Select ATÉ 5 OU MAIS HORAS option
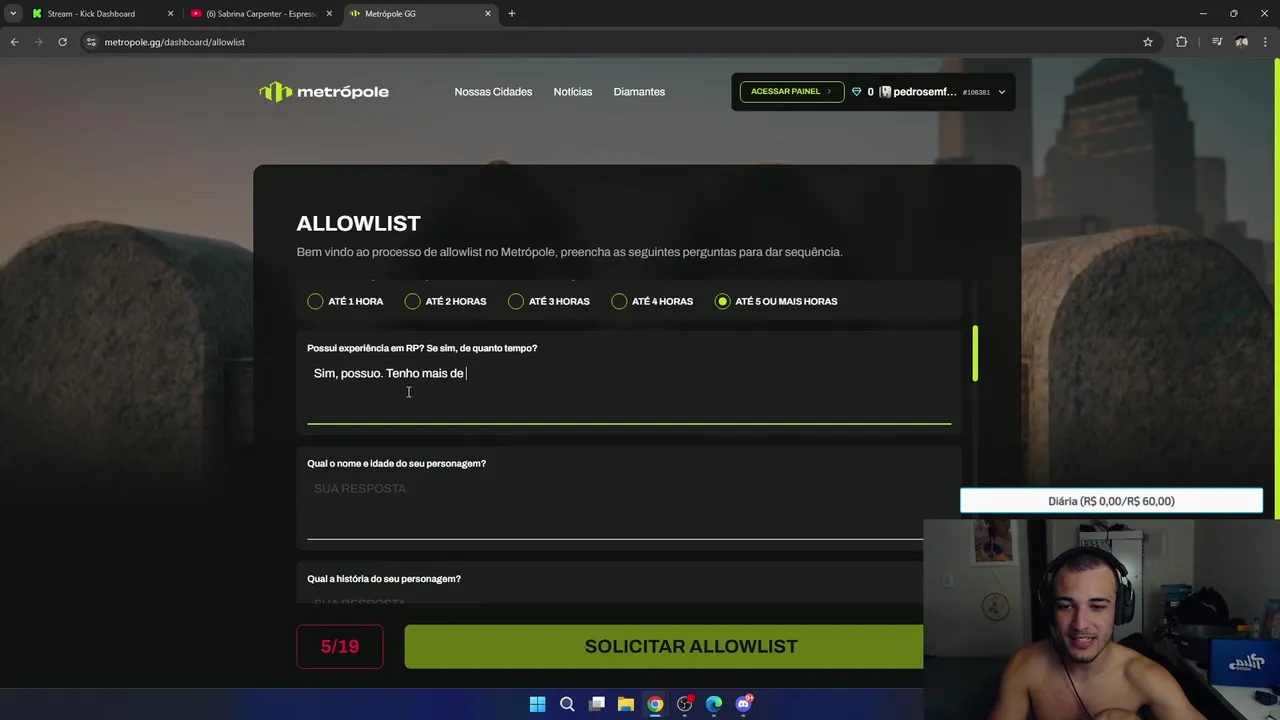This screenshot has height=720, width=1280. tap(776, 301)
